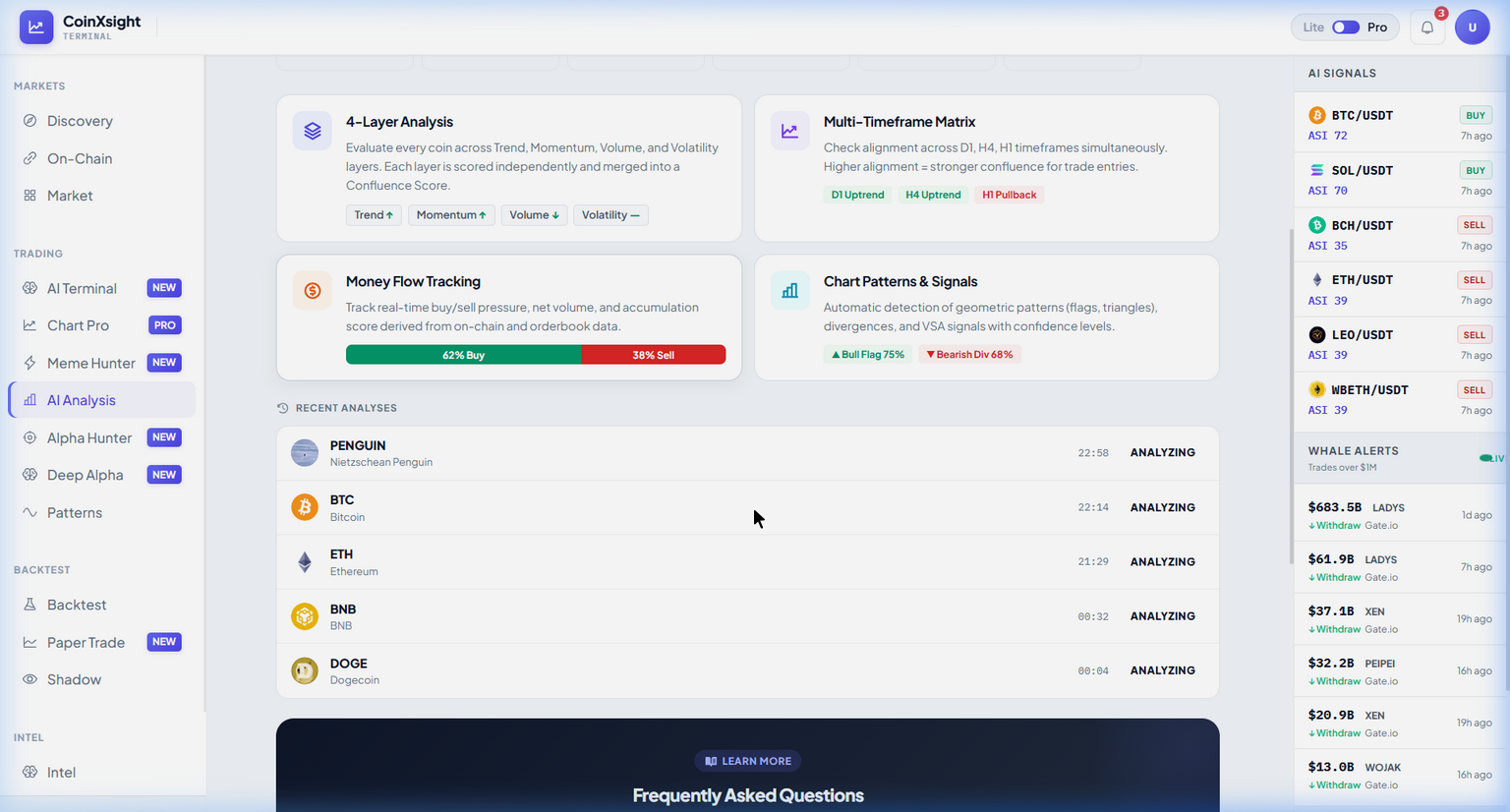Screen dimensions: 1510x812
Task: Select the WBETH/USDT SELL signal
Action: (1400, 399)
